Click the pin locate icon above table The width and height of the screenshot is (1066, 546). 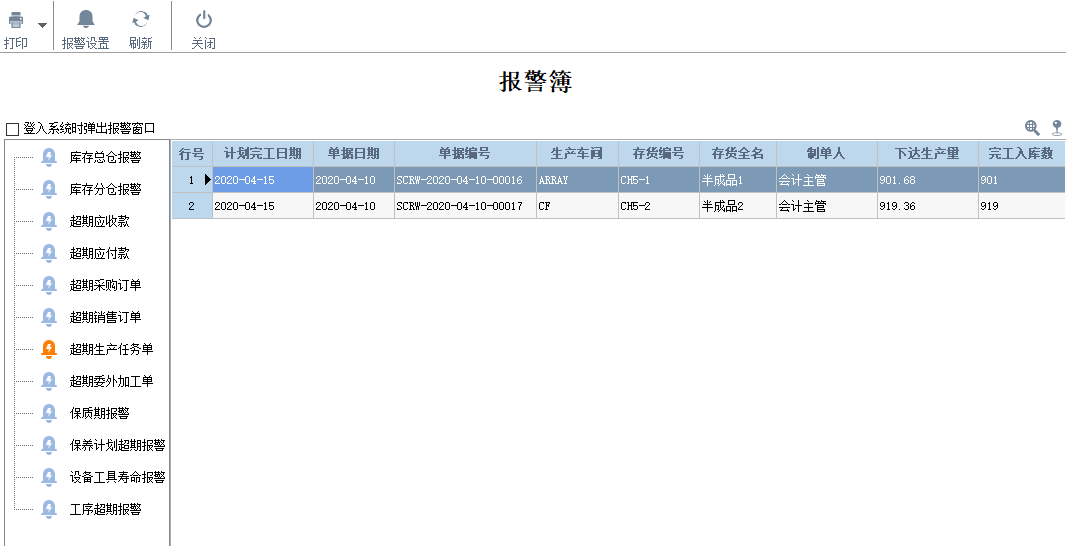pos(1057,127)
